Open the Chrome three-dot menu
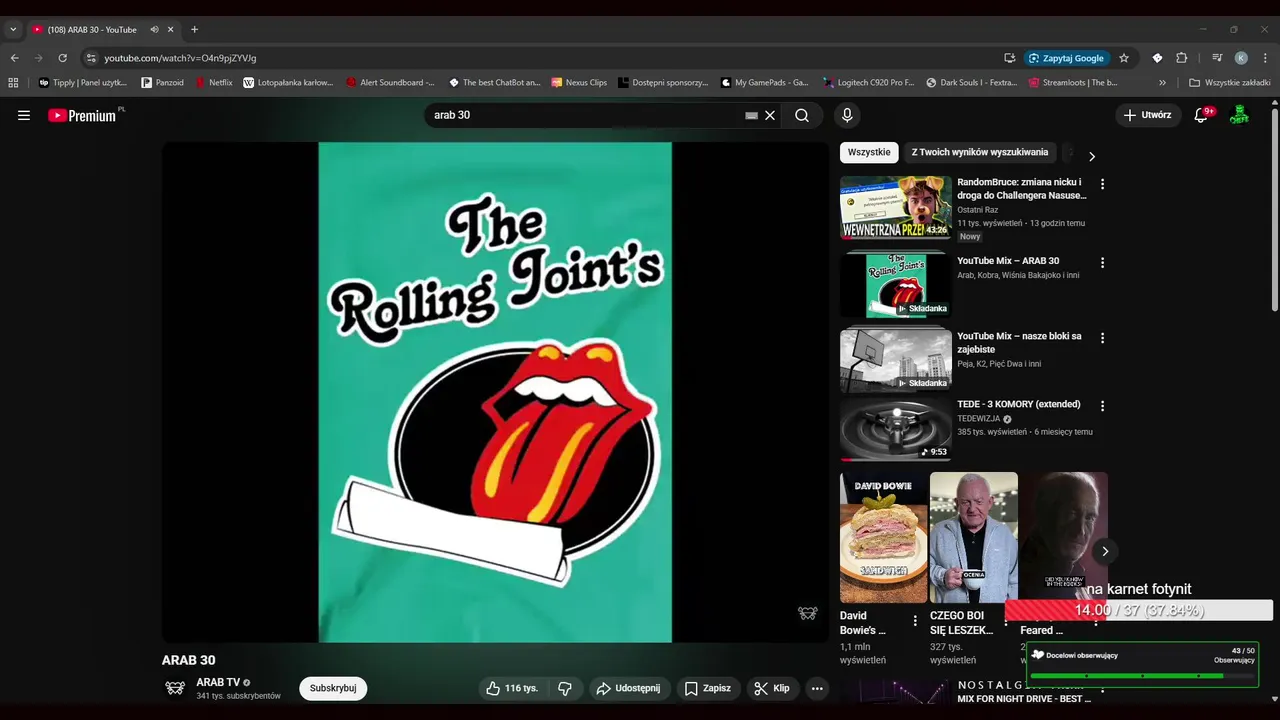The height and width of the screenshot is (720, 1280). click(1265, 58)
